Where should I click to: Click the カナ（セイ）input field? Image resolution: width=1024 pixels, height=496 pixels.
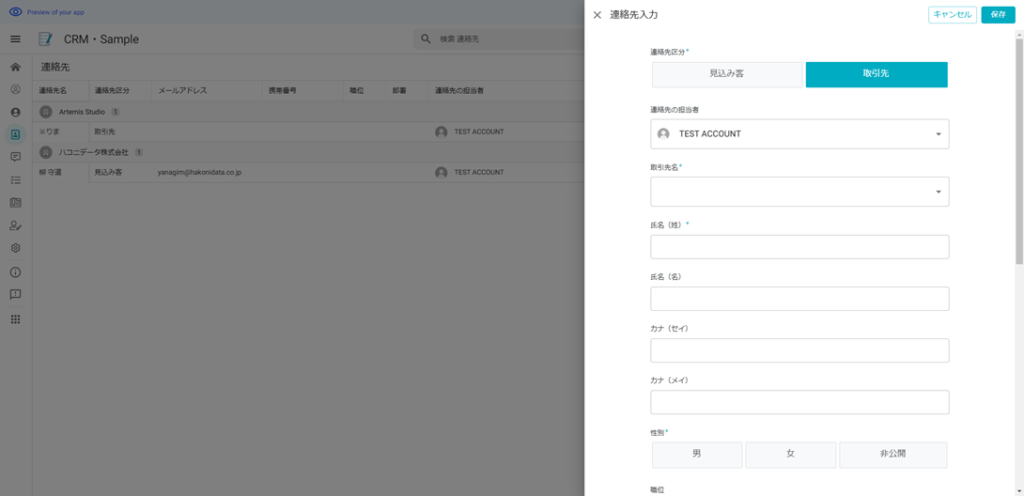click(799, 350)
